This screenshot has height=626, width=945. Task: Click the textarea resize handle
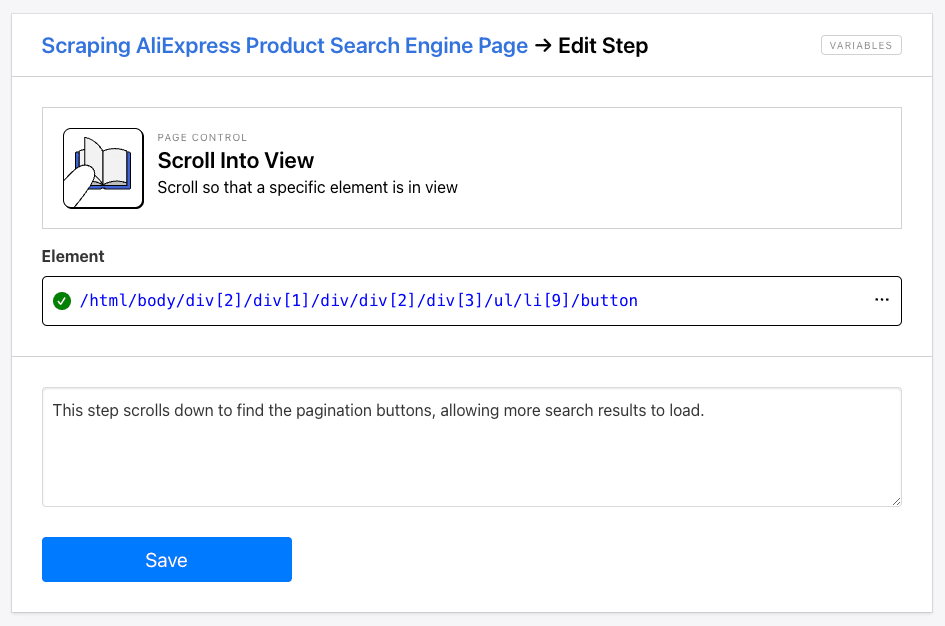point(896,501)
